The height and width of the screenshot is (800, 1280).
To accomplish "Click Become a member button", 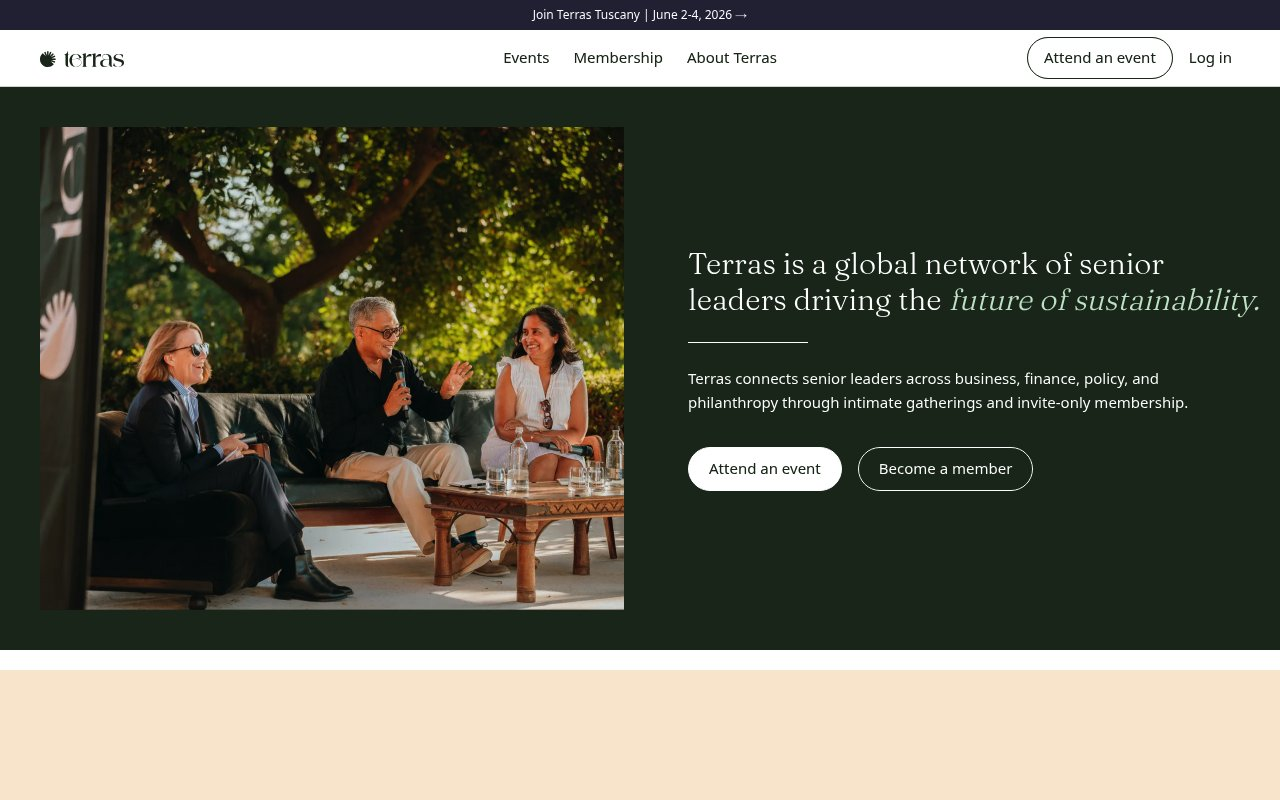I will click(945, 469).
